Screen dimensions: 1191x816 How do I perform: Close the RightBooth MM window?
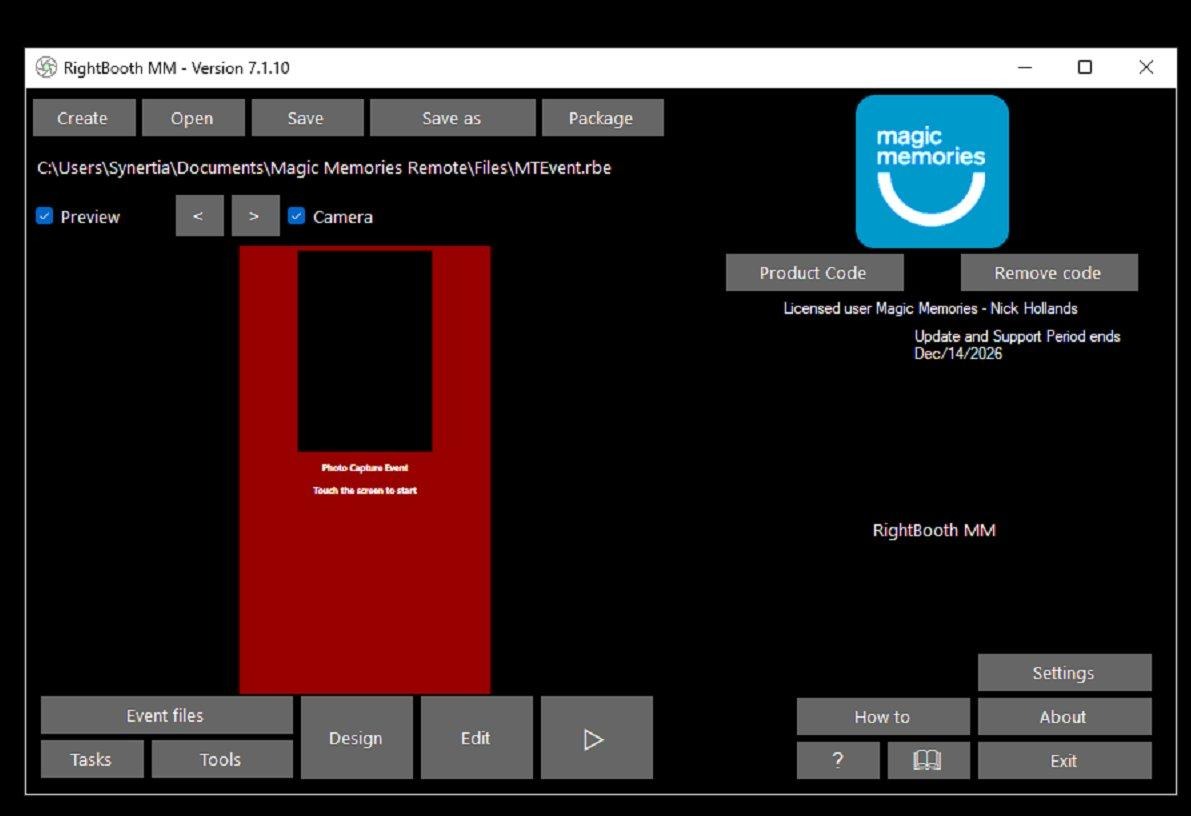[1146, 68]
